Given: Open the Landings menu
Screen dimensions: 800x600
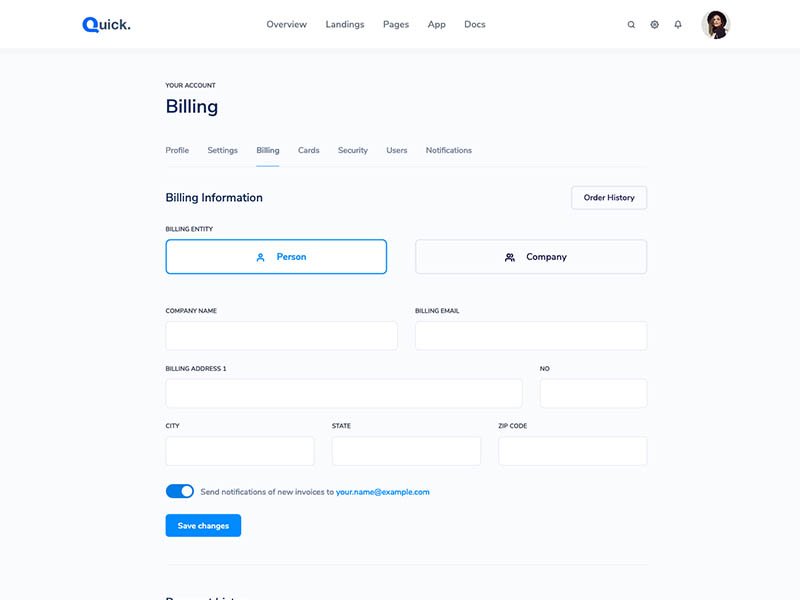Looking at the screenshot, I should [x=345, y=25].
